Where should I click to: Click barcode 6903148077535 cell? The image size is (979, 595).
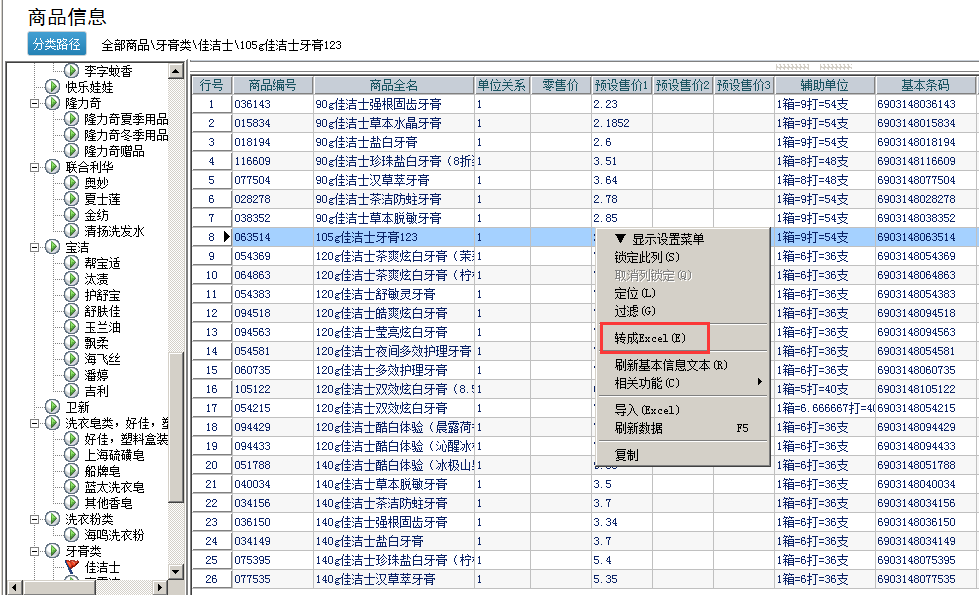(925, 579)
